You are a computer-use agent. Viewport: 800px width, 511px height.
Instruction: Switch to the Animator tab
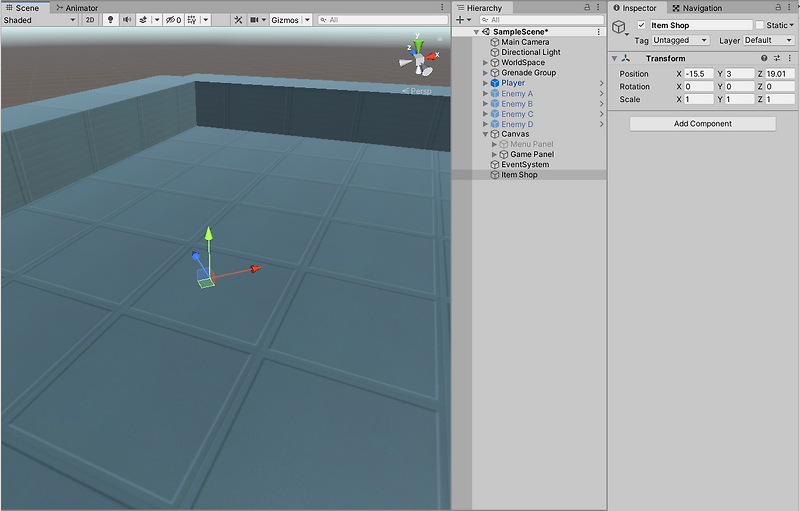point(77,8)
